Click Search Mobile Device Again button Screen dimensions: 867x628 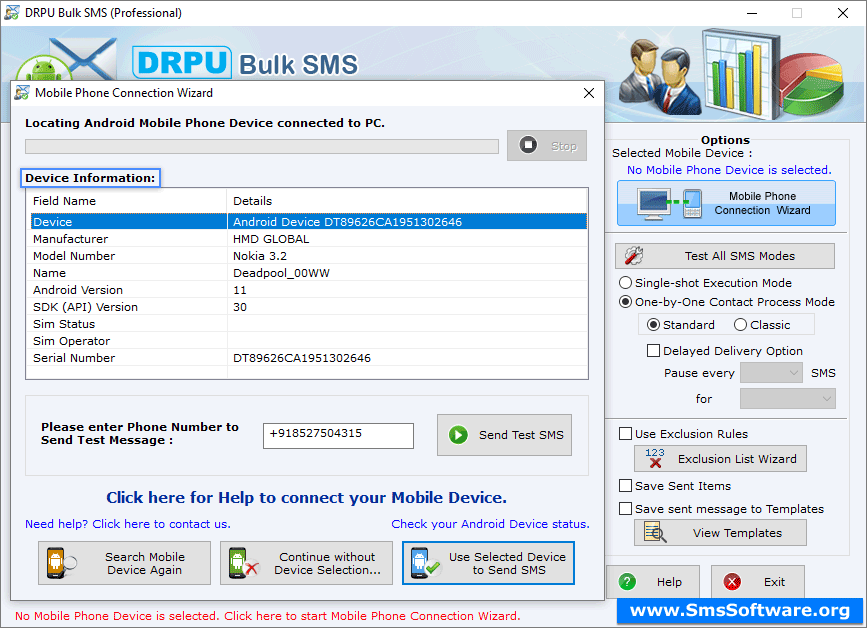[124, 563]
